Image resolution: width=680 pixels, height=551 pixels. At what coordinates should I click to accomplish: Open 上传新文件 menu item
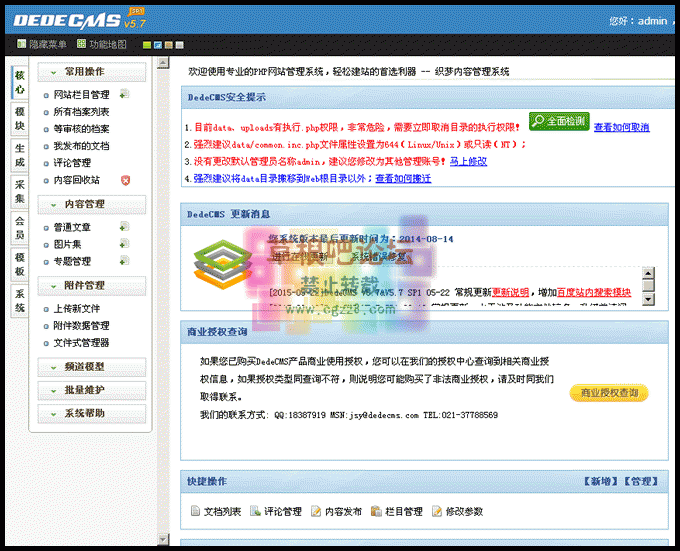pos(76,309)
